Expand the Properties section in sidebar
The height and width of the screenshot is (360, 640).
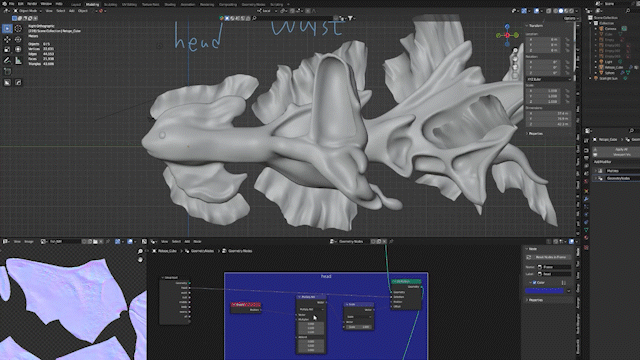coord(536,133)
